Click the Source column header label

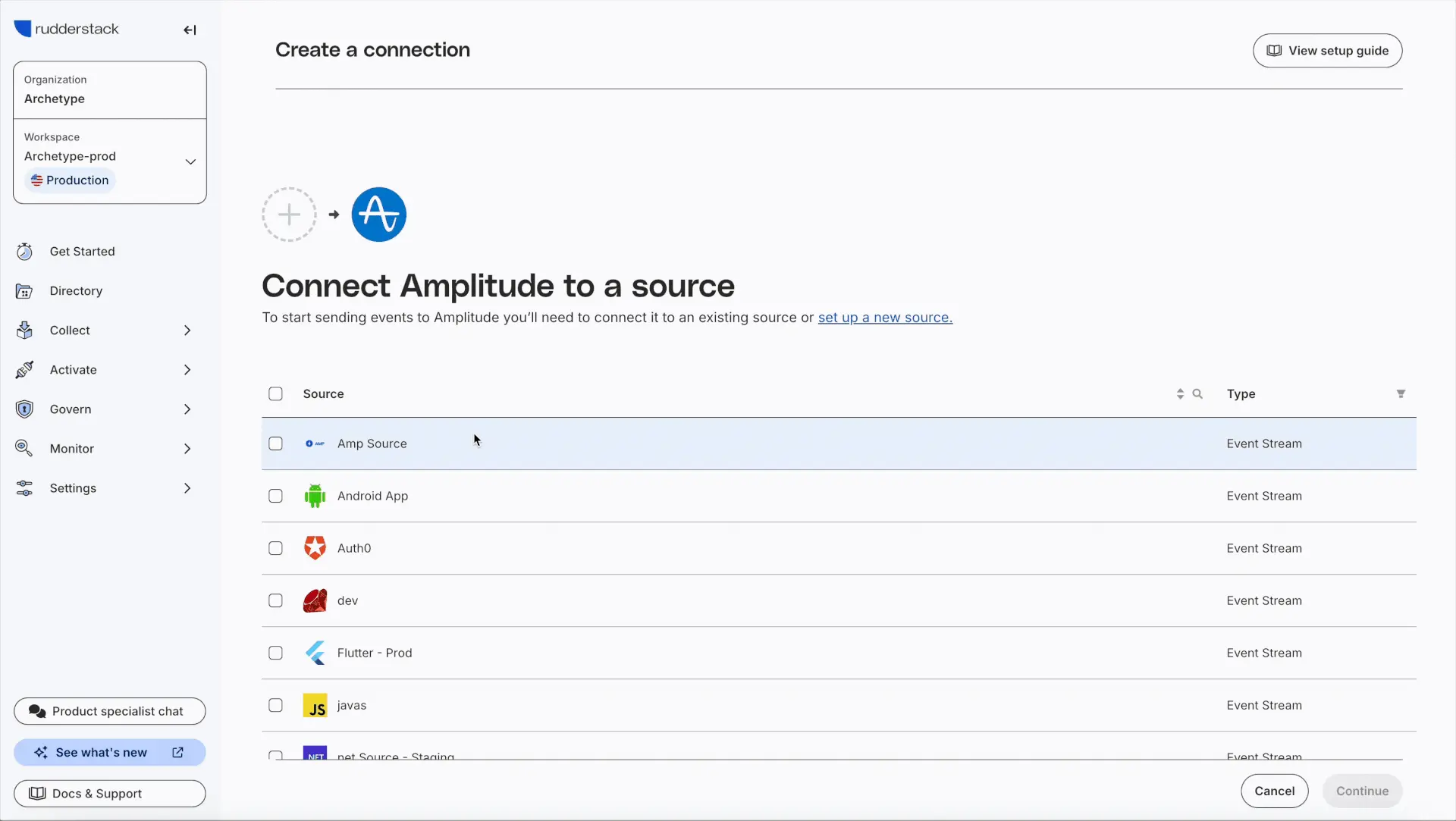(323, 393)
